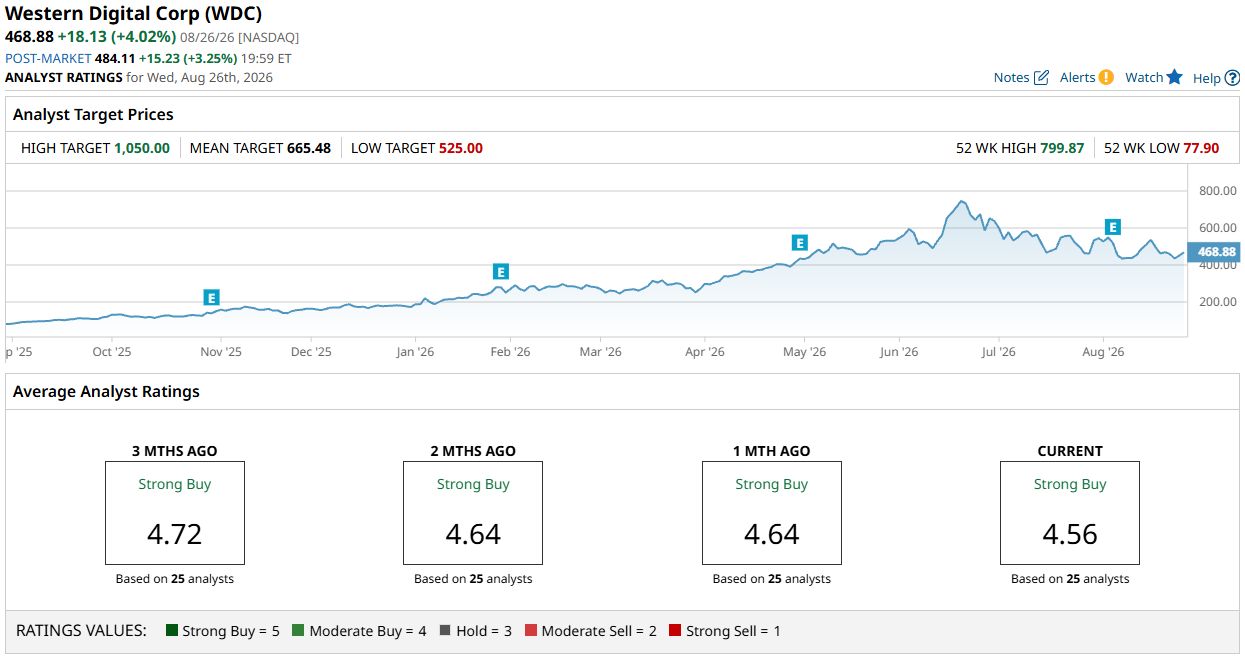Click the blue Watch star icon
The height and width of the screenshot is (665, 1245).
[x=1175, y=77]
